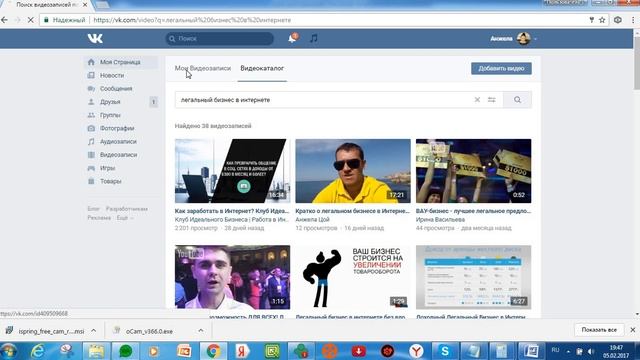640x360 pixels.
Task: Expand options for ispring_free_cam download
Action: click(x=93, y=331)
